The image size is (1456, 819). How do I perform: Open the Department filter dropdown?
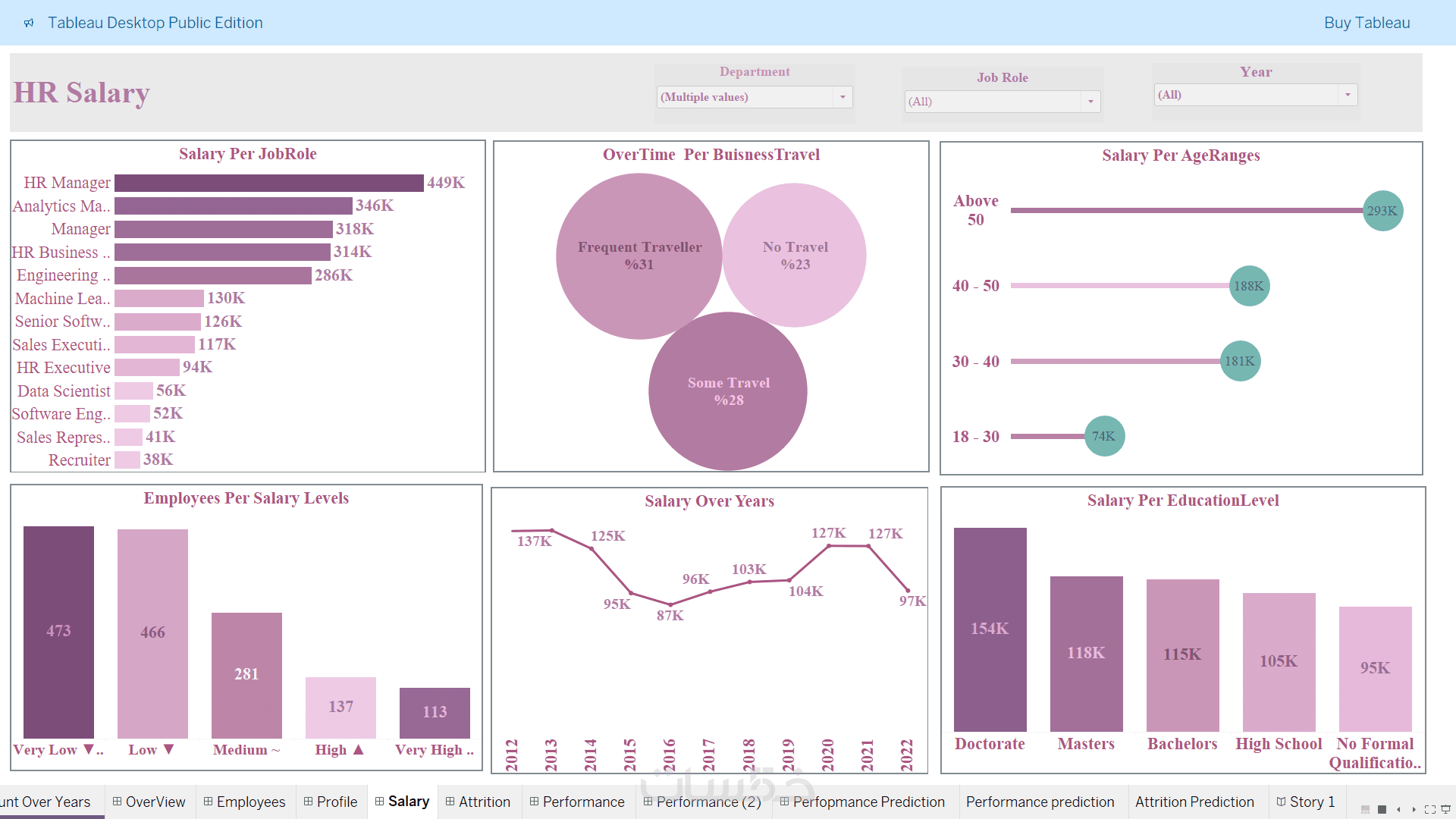click(x=842, y=97)
